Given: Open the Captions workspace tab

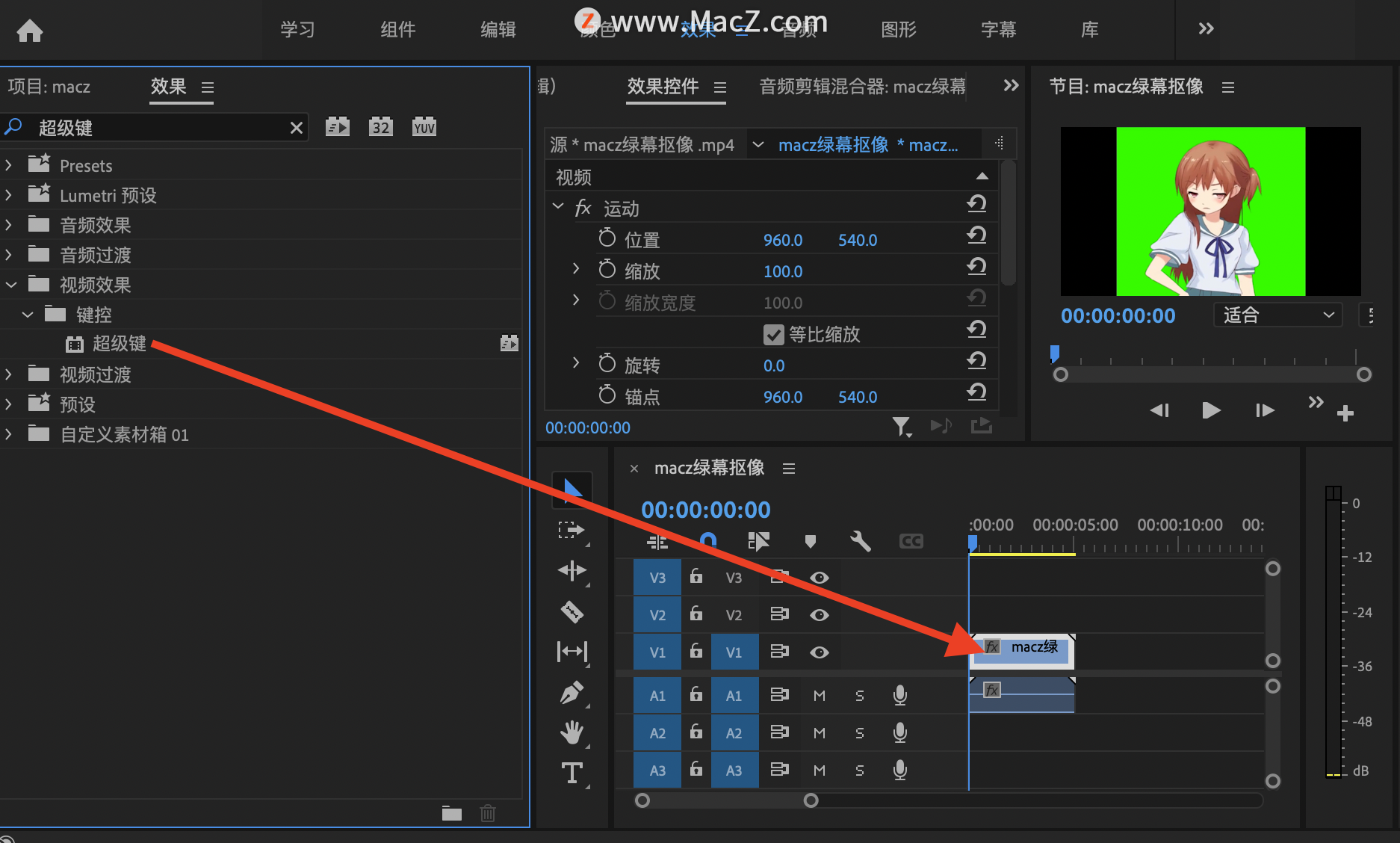Looking at the screenshot, I should point(999,30).
